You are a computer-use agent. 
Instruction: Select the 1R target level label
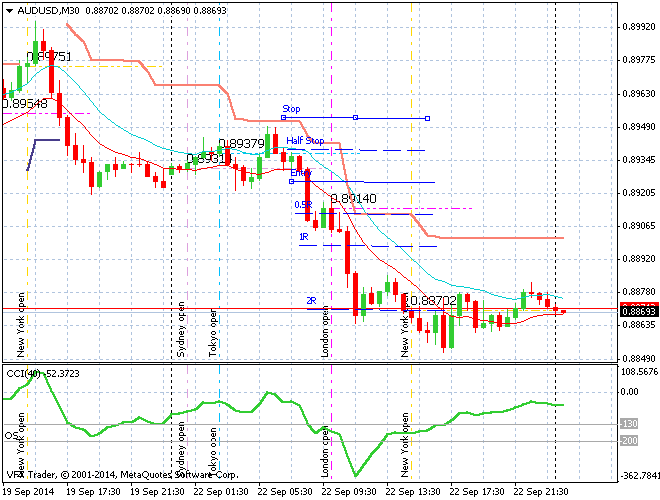303,237
